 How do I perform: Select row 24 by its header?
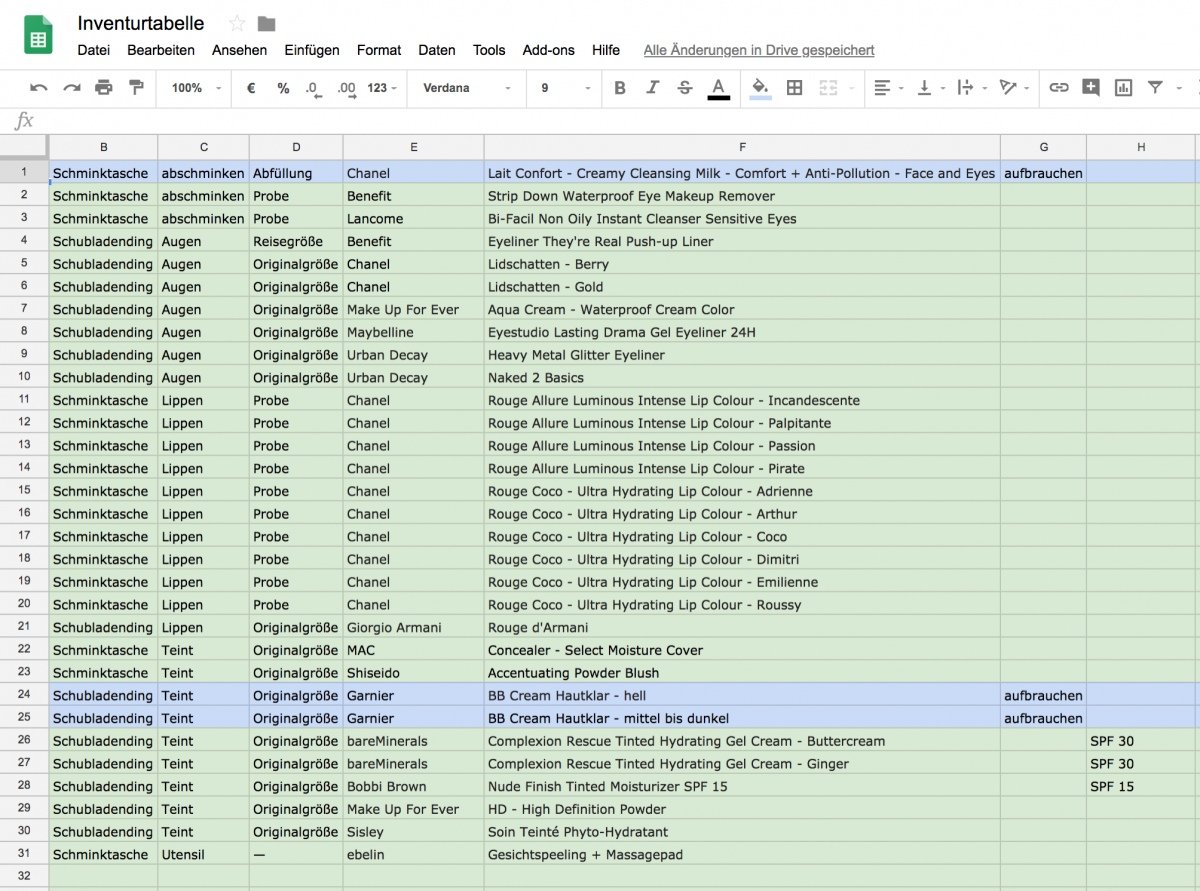point(24,695)
